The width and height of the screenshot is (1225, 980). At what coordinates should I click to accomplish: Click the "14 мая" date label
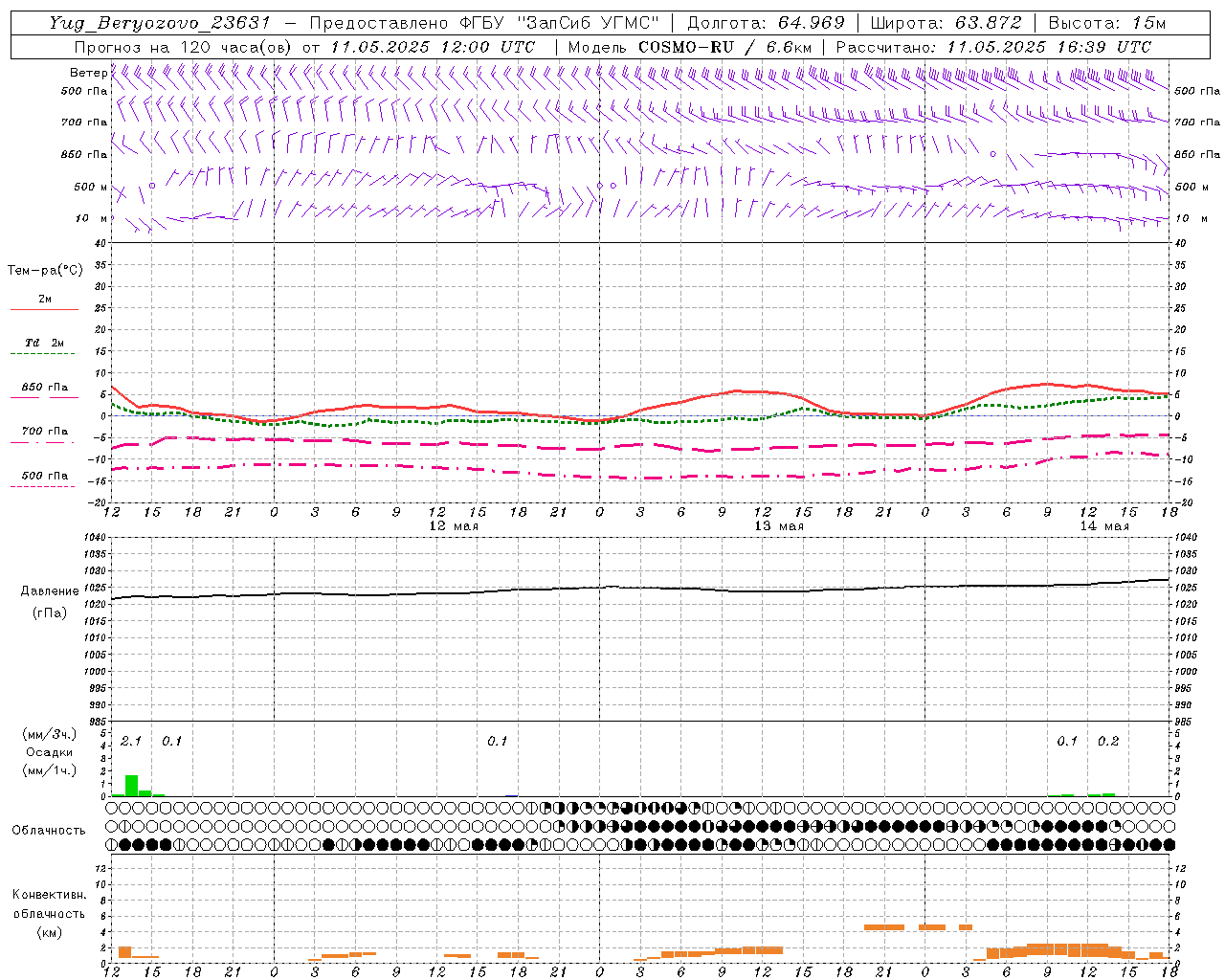tap(1104, 526)
